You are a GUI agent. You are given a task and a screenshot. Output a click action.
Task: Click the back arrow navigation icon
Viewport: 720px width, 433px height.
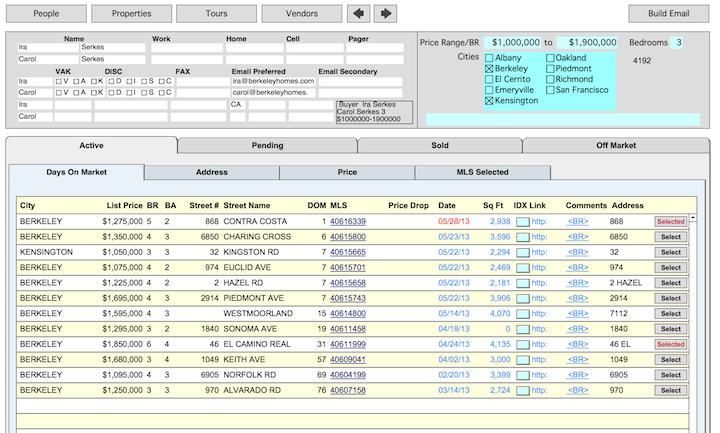coord(360,14)
